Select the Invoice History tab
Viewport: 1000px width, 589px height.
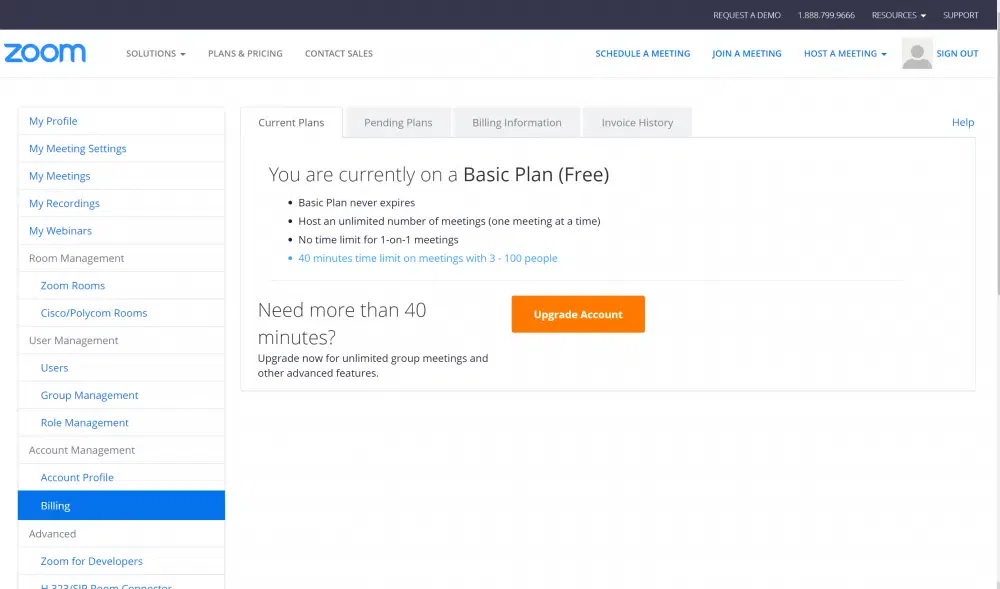637,123
